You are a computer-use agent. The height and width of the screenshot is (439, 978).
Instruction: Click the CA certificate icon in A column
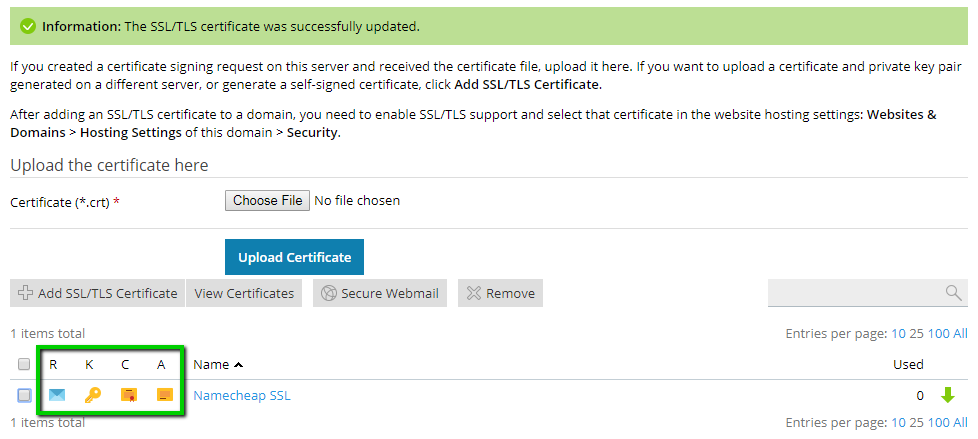164,395
